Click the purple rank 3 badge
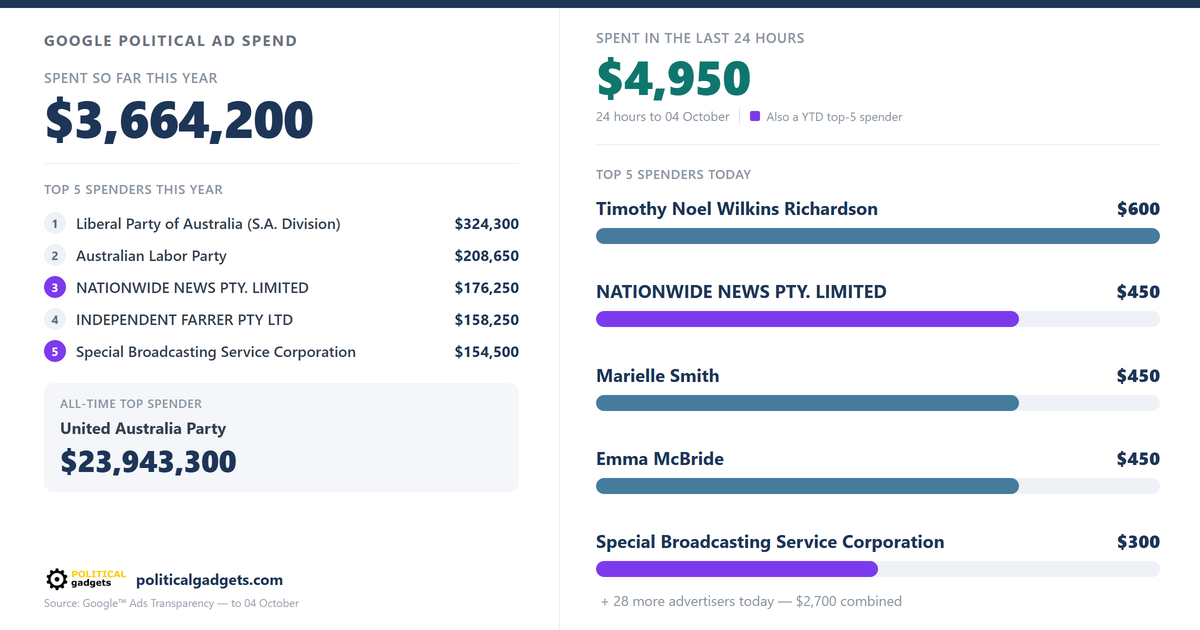The width and height of the screenshot is (1200, 630). (55, 288)
